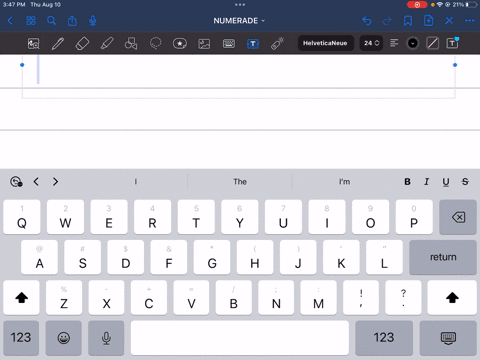Open text alignment options

pyautogui.click(x=394, y=43)
